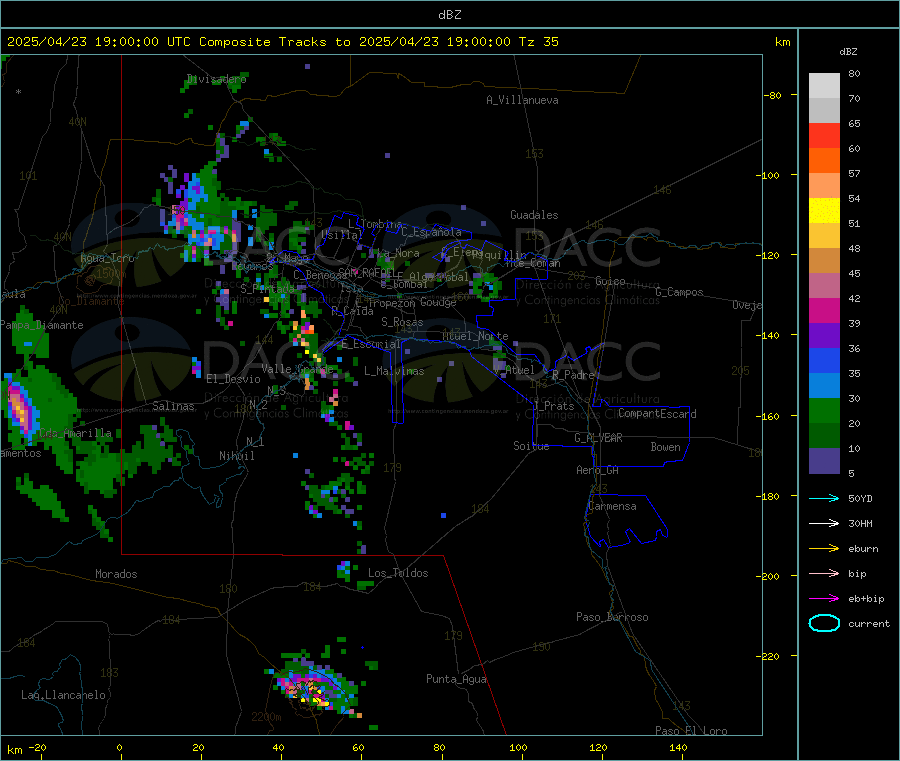Click the Salinas map label
The height and width of the screenshot is (761, 900).
click(173, 406)
